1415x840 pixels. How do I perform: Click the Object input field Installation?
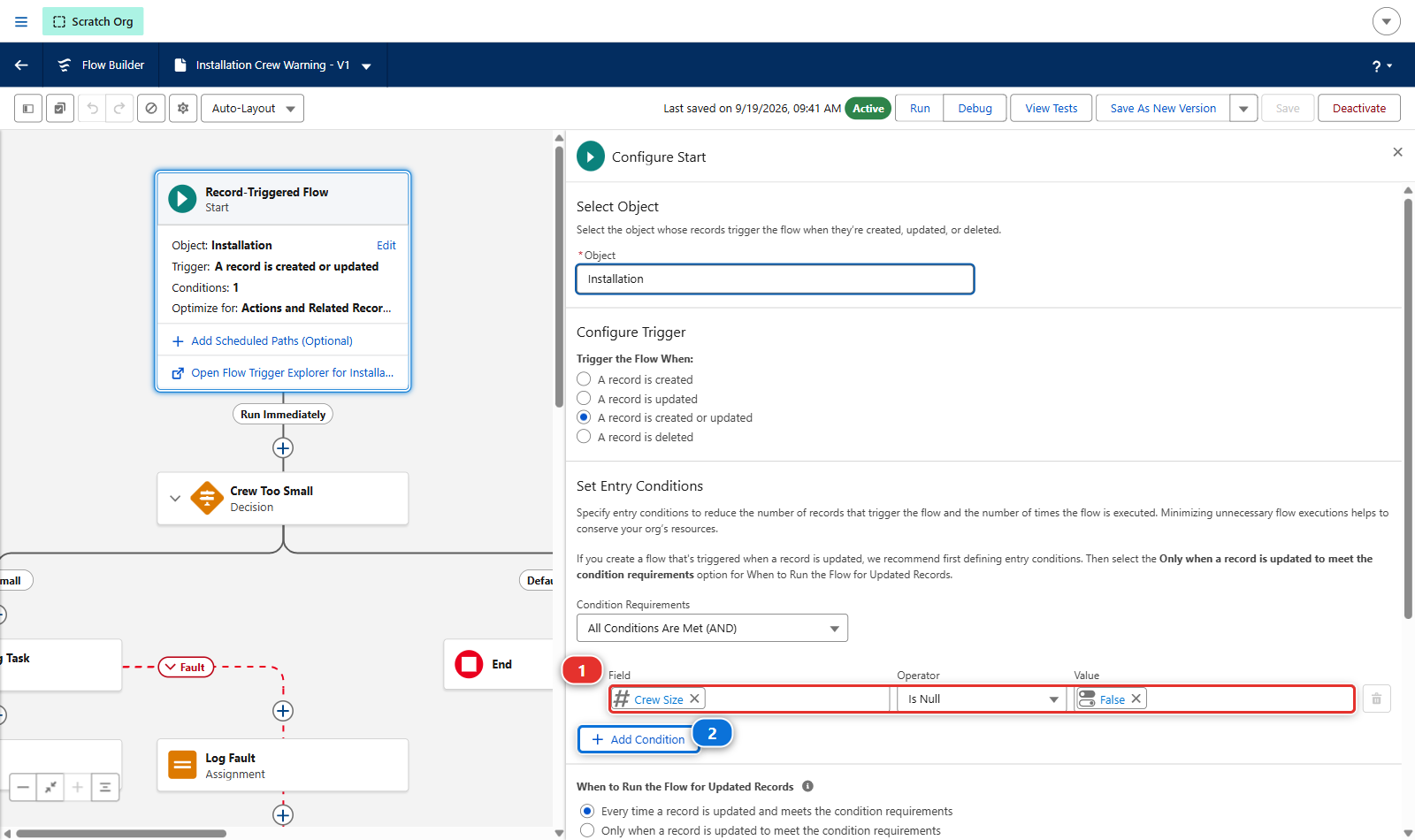(x=775, y=279)
